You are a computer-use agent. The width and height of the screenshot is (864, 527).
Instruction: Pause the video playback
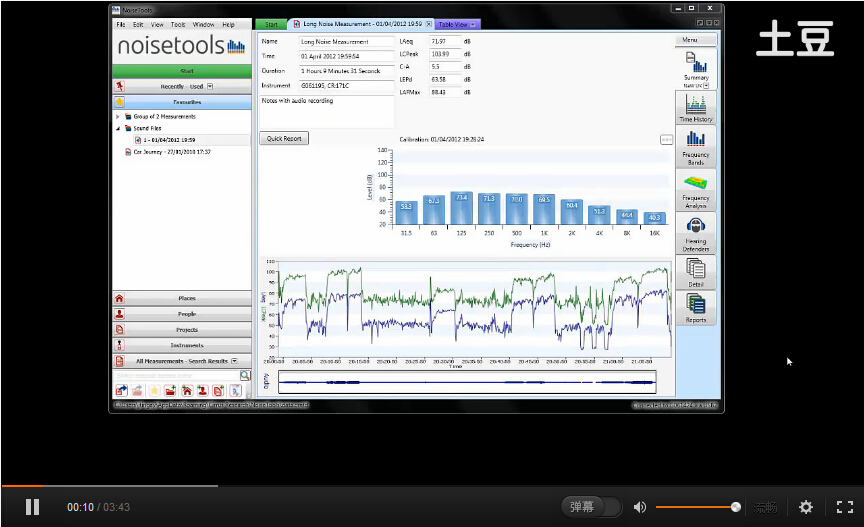[x=33, y=507]
